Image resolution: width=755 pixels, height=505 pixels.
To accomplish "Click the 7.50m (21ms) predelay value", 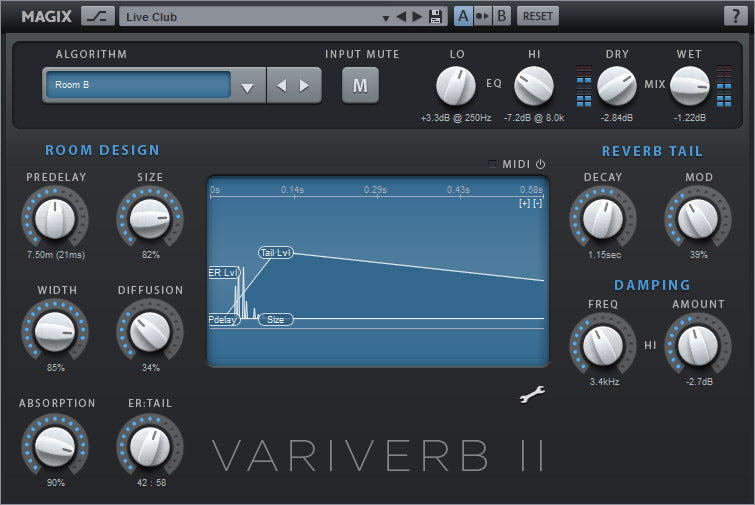I will (56, 255).
